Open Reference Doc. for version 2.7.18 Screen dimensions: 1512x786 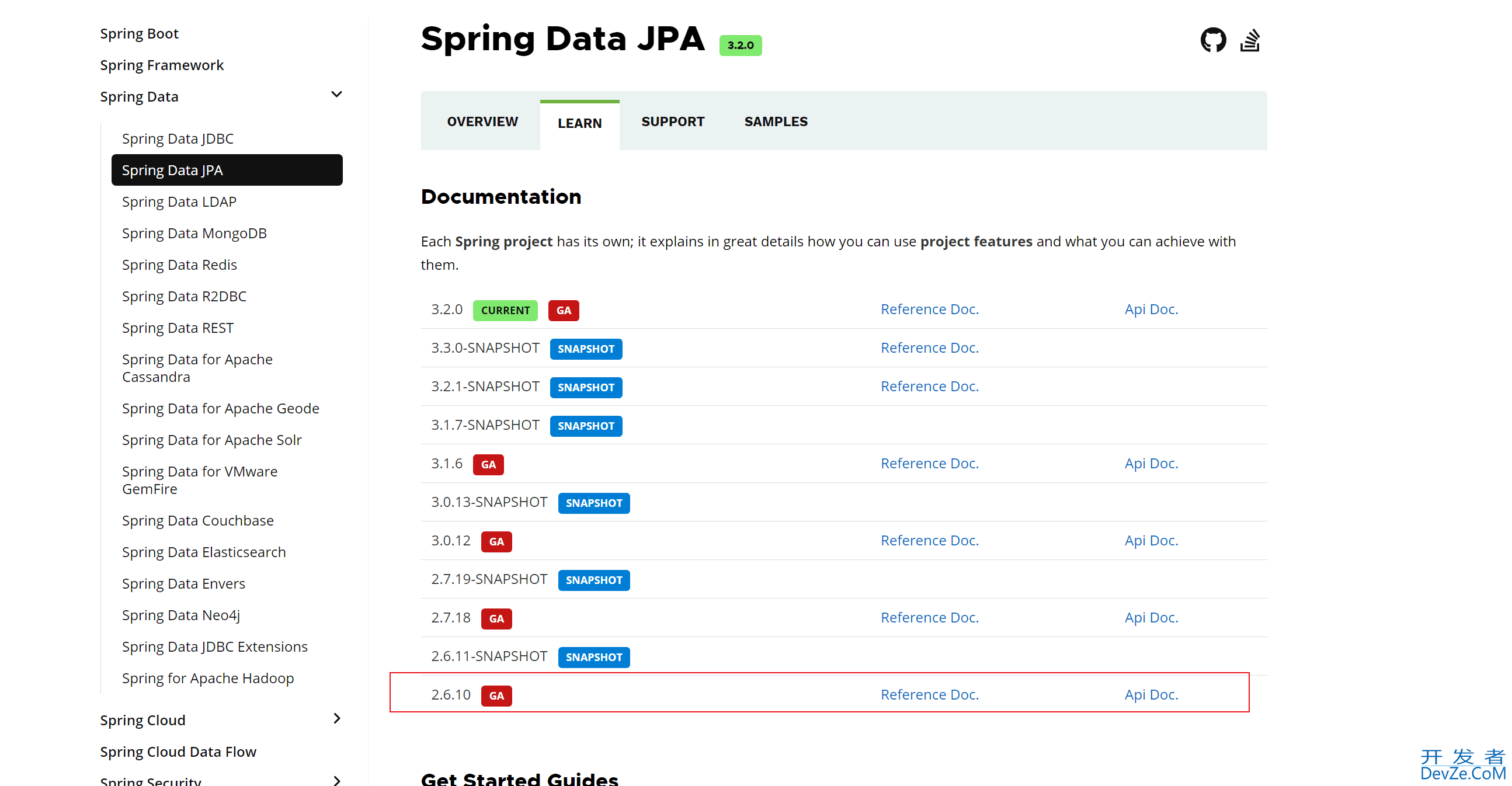tap(930, 617)
